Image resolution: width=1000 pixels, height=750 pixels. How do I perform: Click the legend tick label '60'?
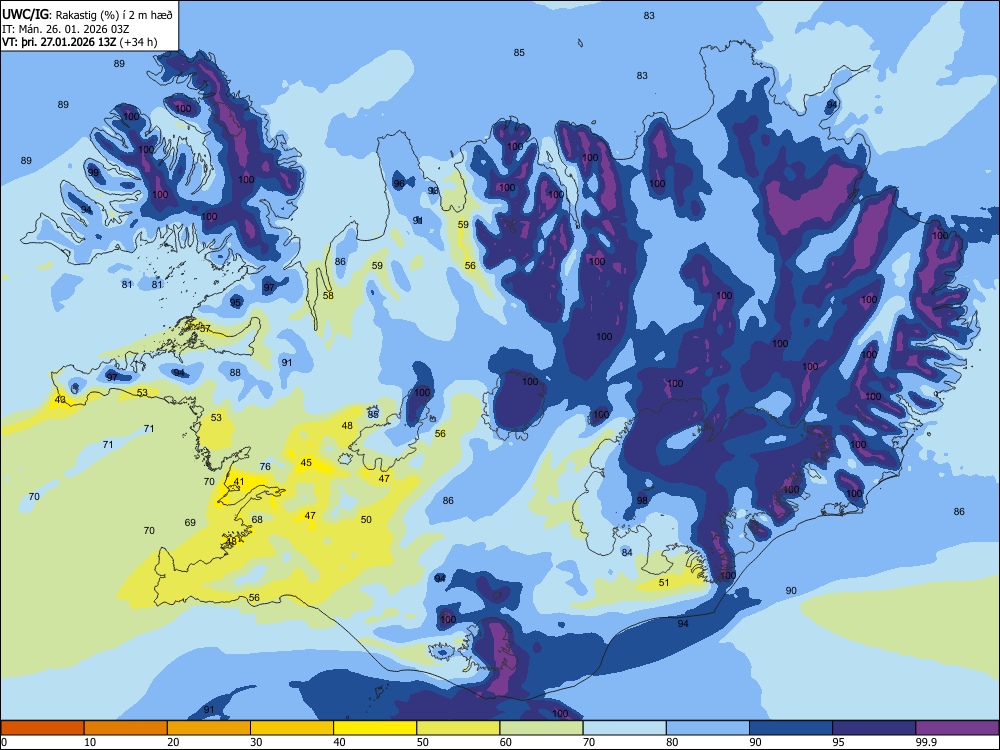[506, 742]
